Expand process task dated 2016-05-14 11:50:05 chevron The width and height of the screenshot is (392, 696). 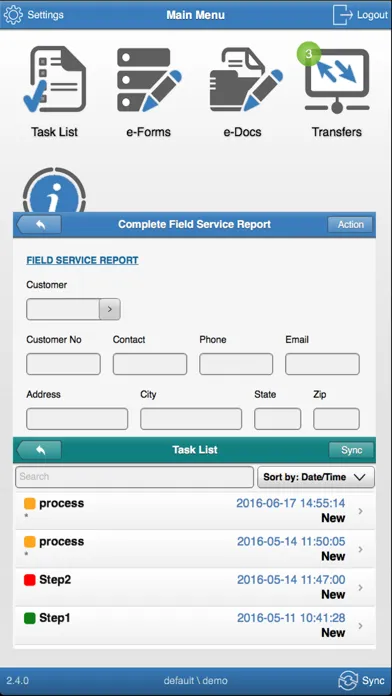coord(360,549)
